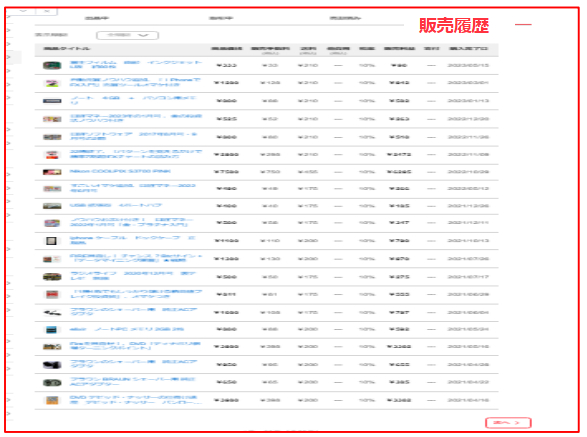Click the small X button at top-left
This screenshot has height=437, width=587.
point(46,11)
